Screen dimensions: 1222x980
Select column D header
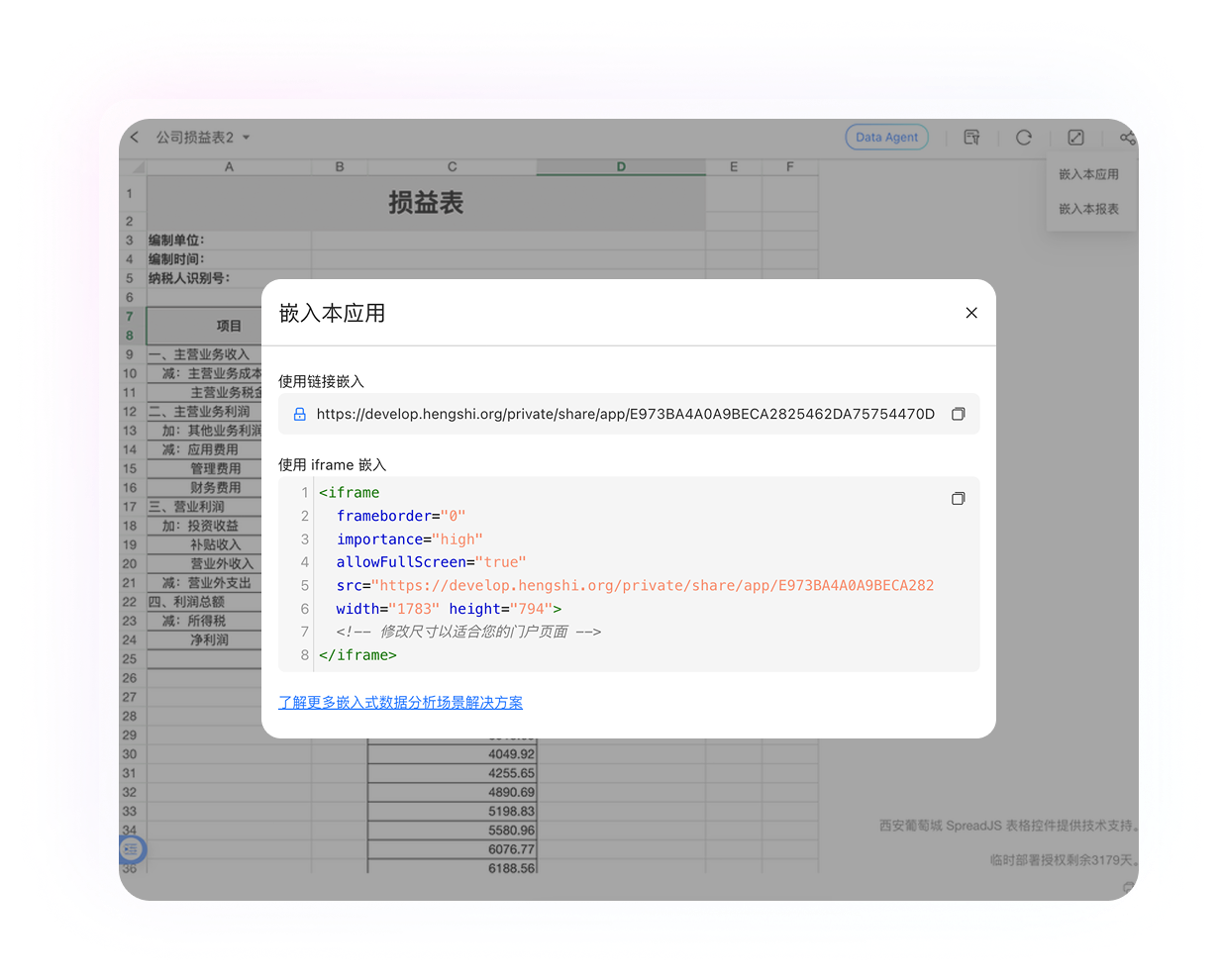(620, 166)
